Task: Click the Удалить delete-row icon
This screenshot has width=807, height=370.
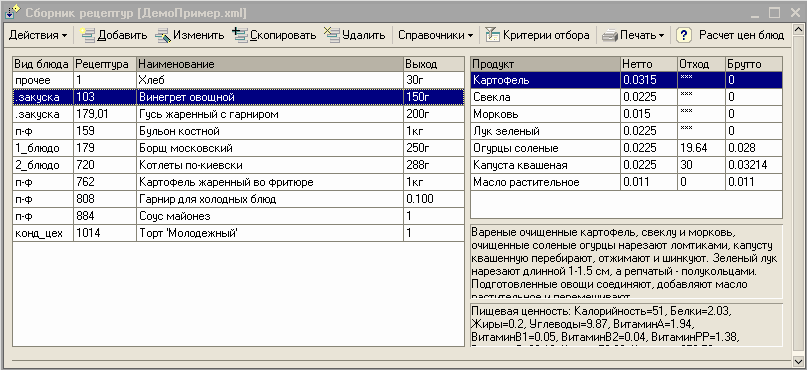Action: pyautogui.click(x=331, y=35)
